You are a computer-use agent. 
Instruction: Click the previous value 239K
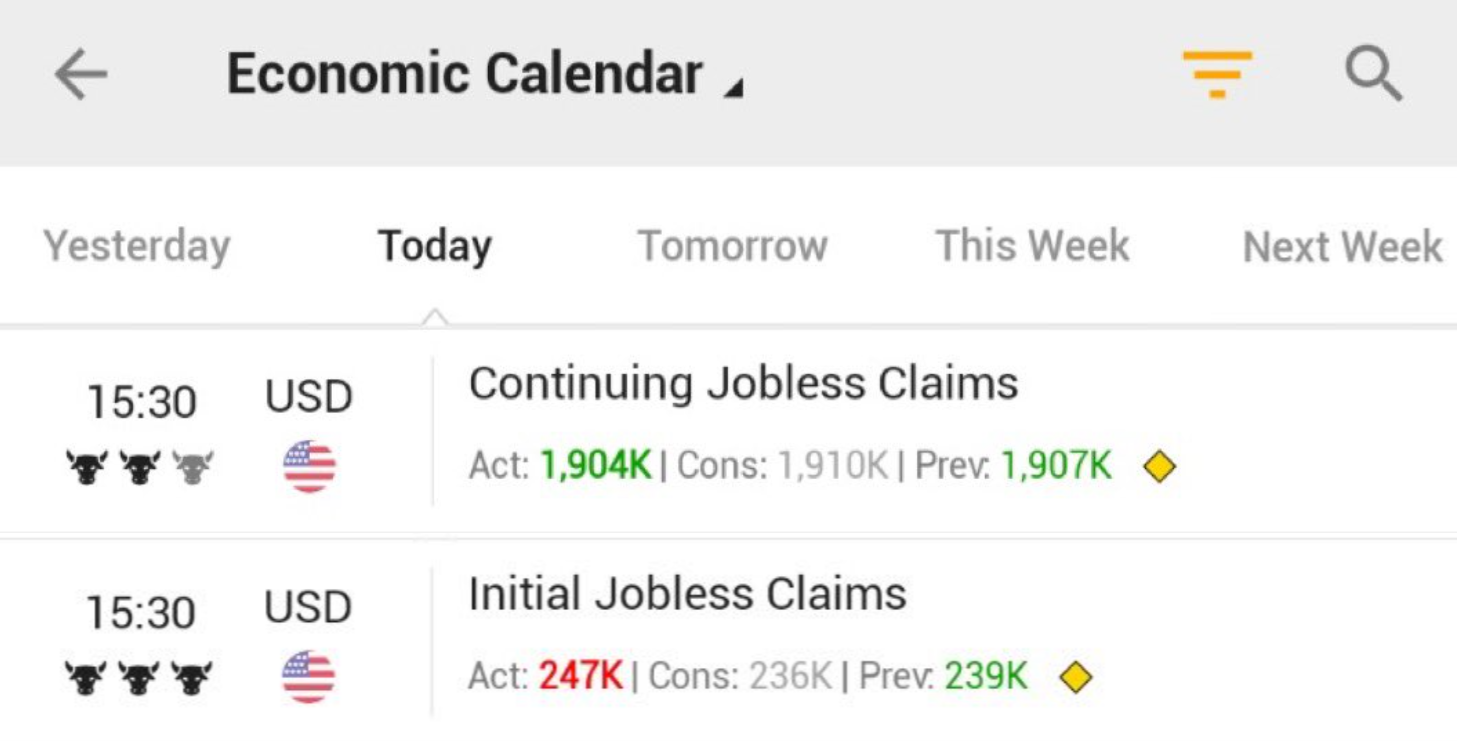tap(986, 677)
